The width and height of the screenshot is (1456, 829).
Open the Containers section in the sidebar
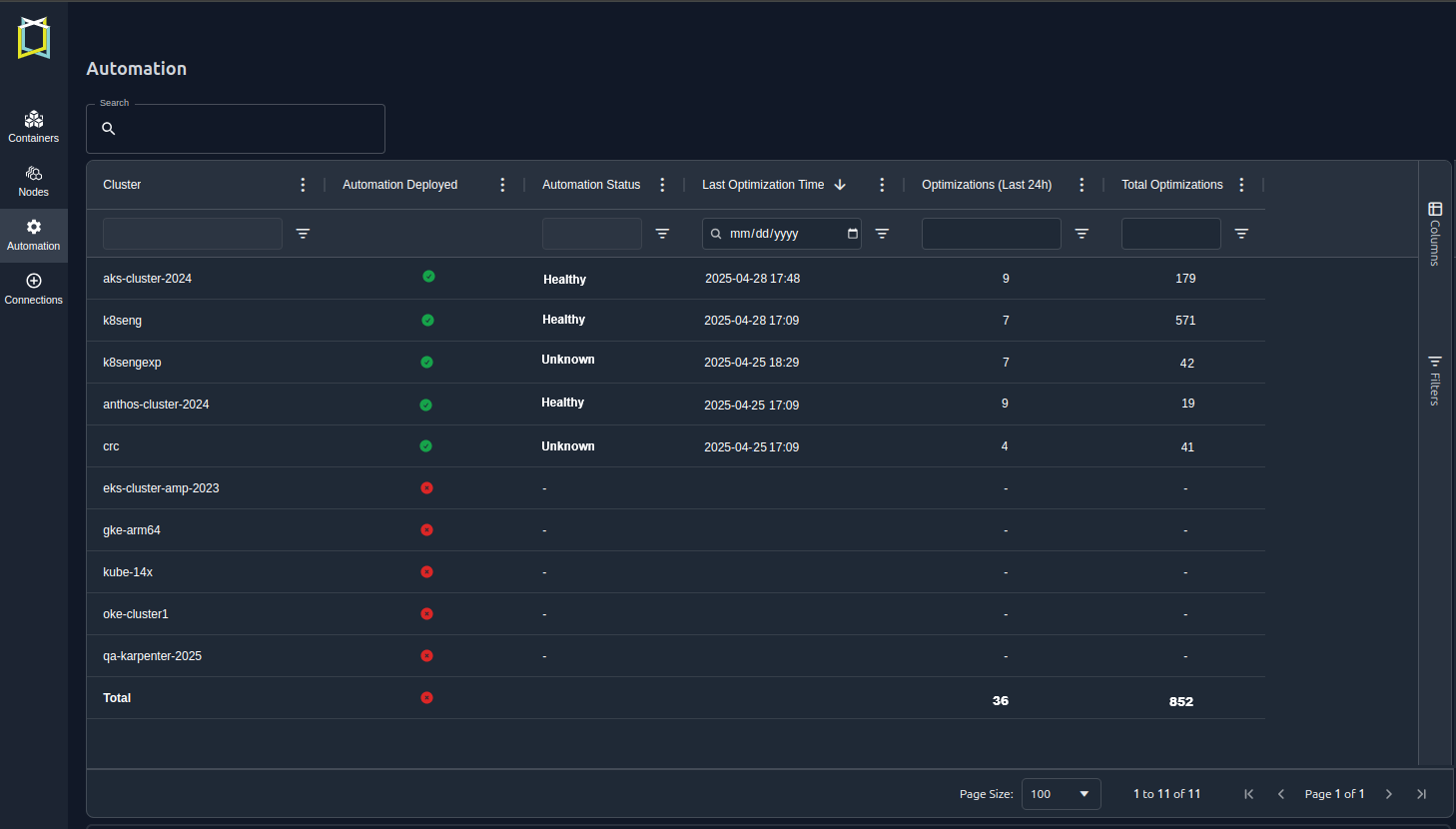pyautogui.click(x=33, y=124)
